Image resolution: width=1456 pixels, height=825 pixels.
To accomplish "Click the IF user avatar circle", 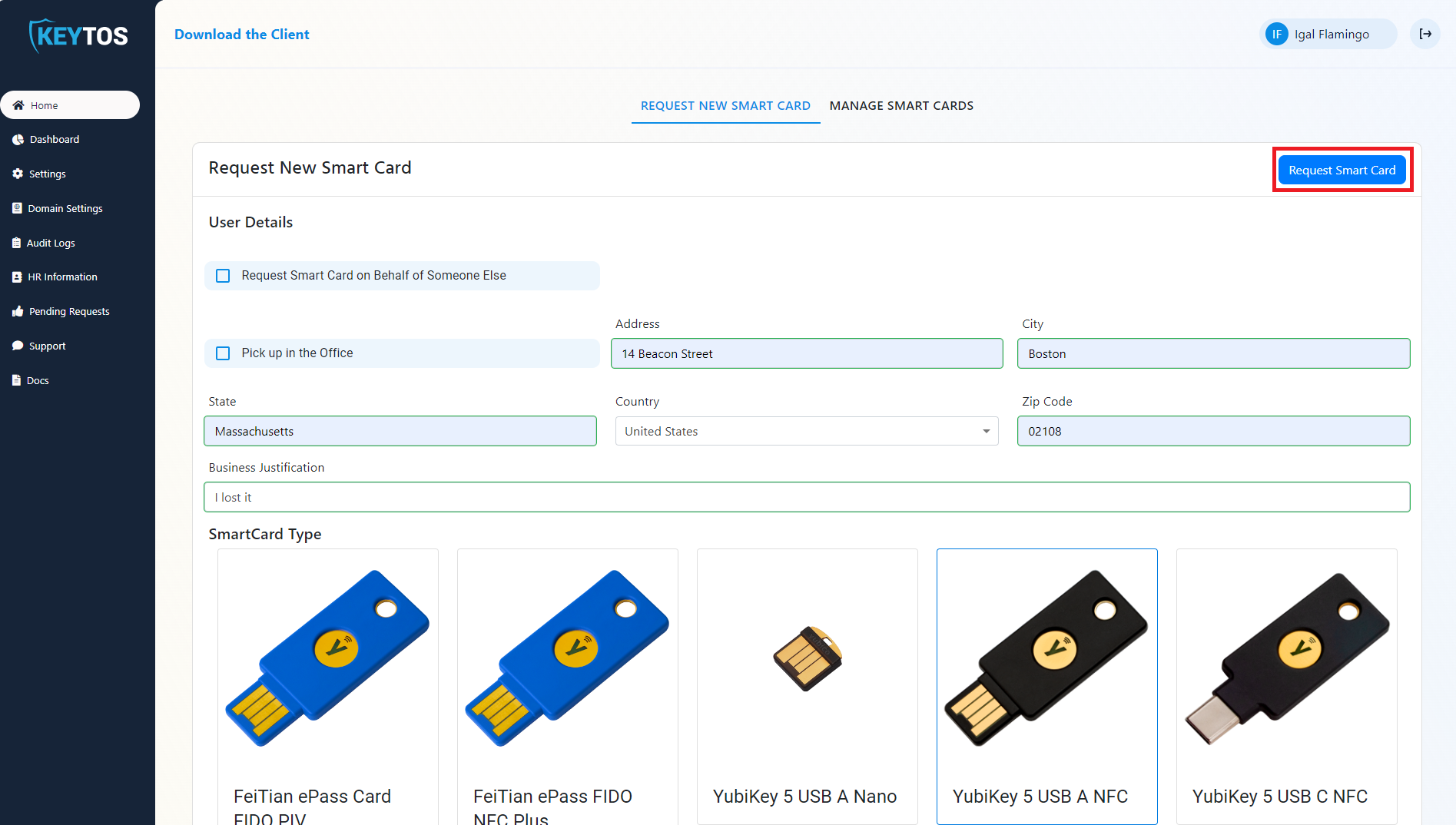I will (x=1276, y=34).
